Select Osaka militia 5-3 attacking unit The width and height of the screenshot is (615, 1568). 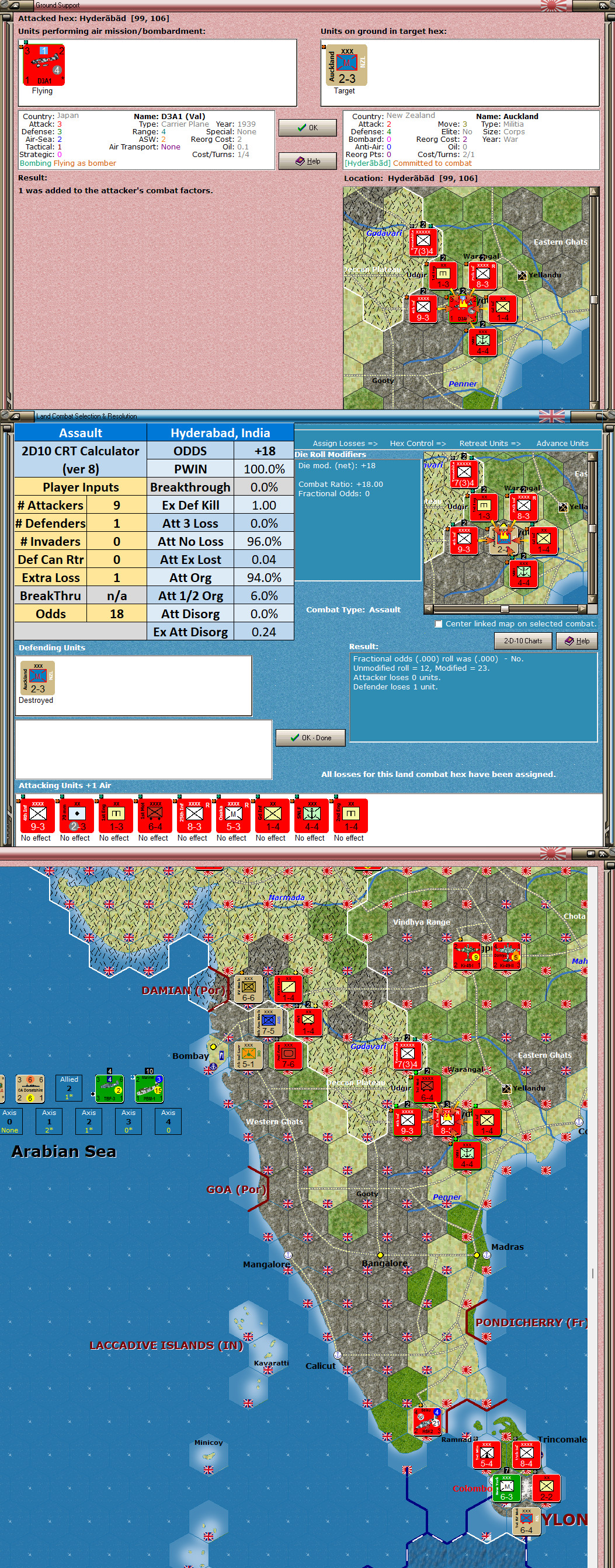click(x=232, y=816)
